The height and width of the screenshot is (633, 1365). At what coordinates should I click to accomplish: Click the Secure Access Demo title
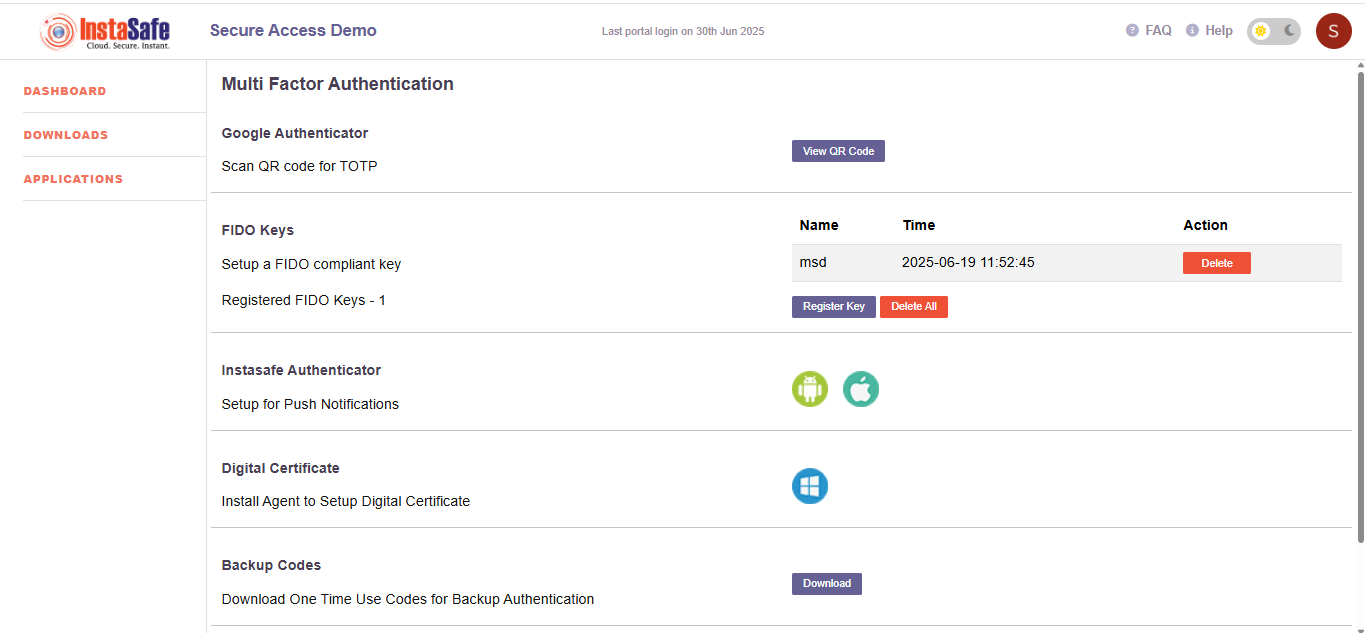[293, 30]
